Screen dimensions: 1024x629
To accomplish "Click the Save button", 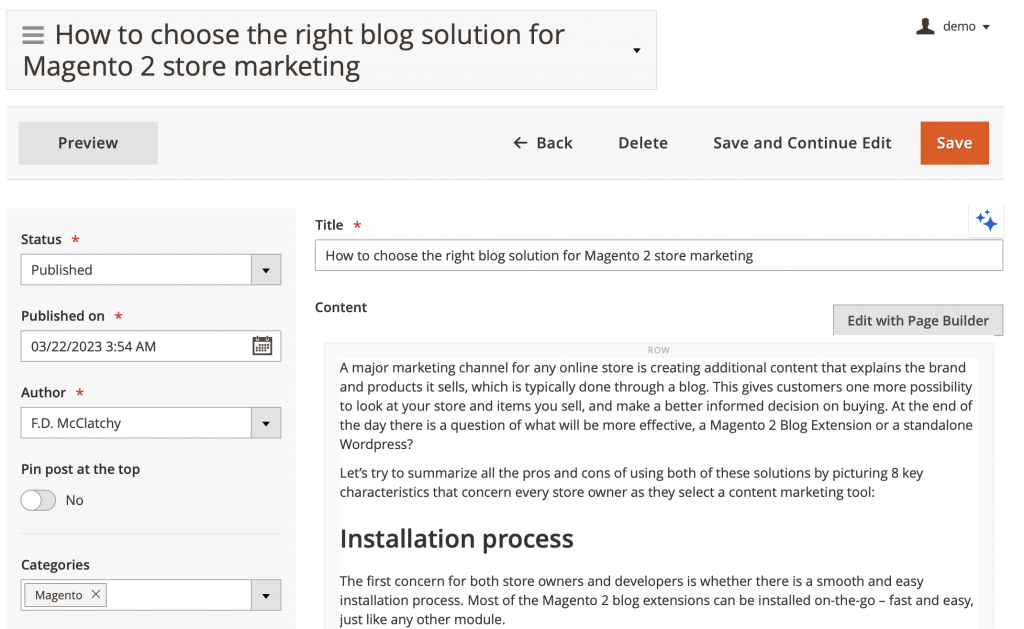I will [954, 142].
